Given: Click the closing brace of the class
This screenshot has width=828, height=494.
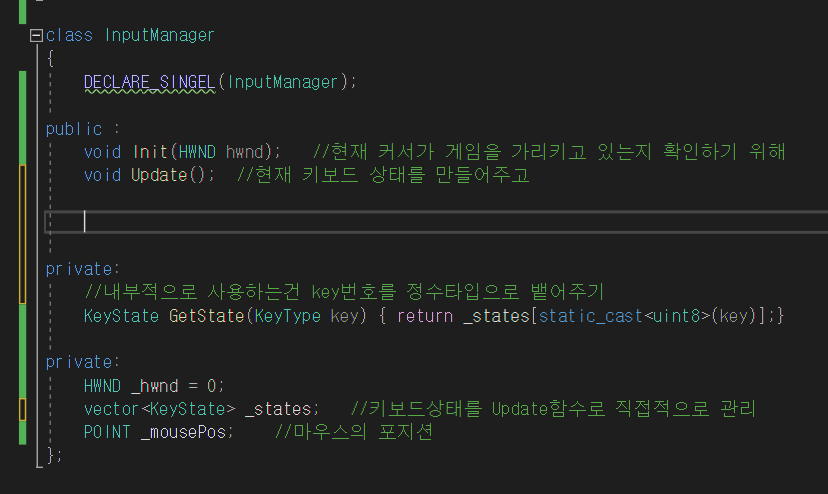Looking at the screenshot, I should click(x=51, y=455).
